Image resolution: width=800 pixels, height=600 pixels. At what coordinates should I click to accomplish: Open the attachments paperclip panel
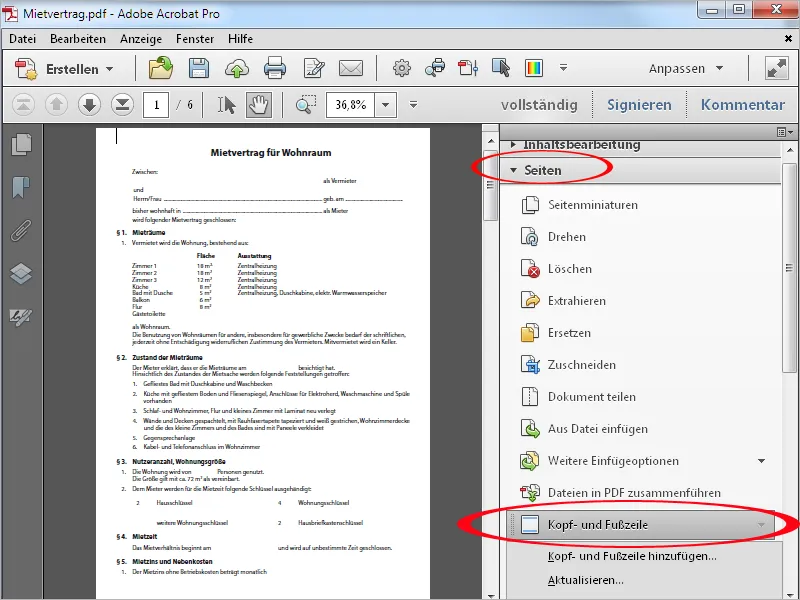click(21, 231)
